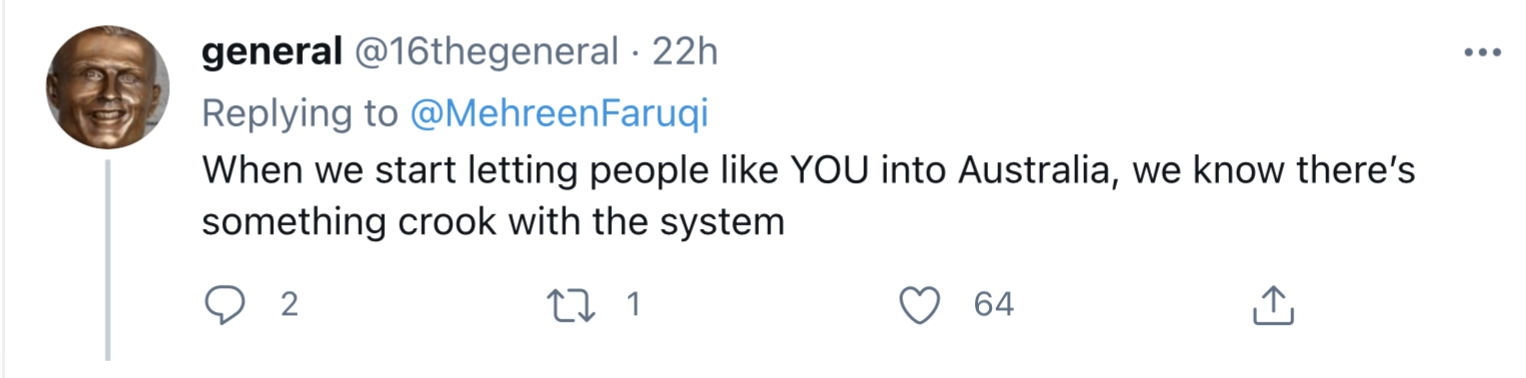
Task: Click the Replying to label
Action: (300, 115)
